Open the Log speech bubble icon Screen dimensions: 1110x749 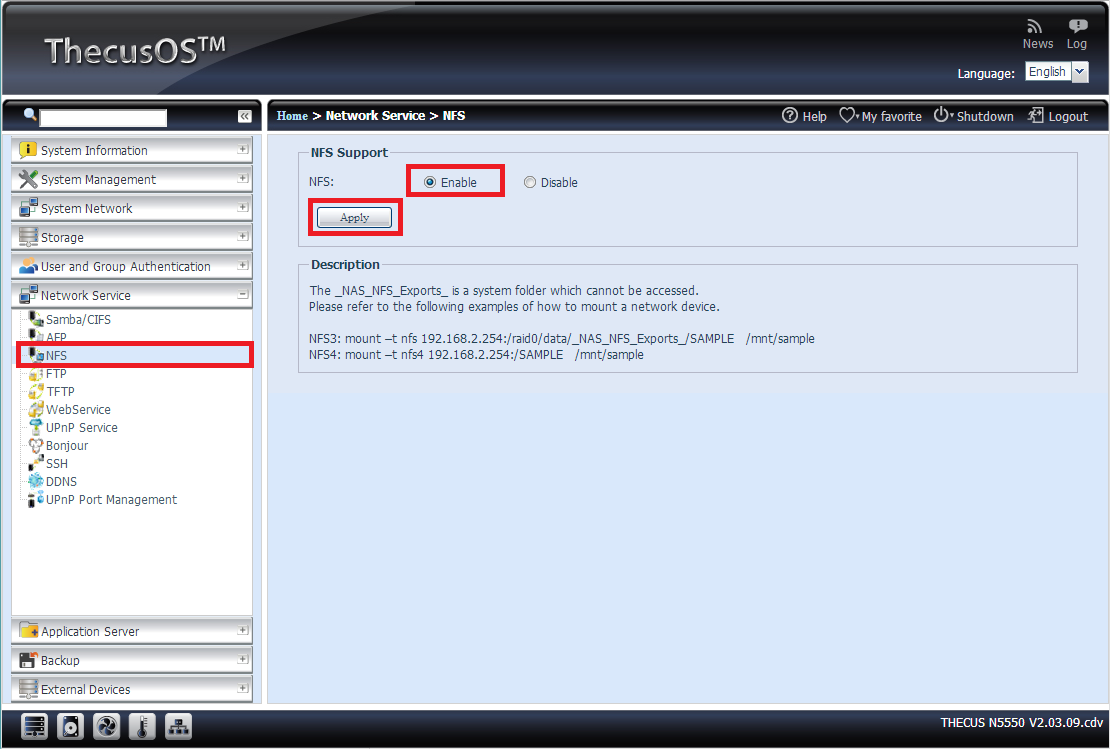[x=1077, y=27]
